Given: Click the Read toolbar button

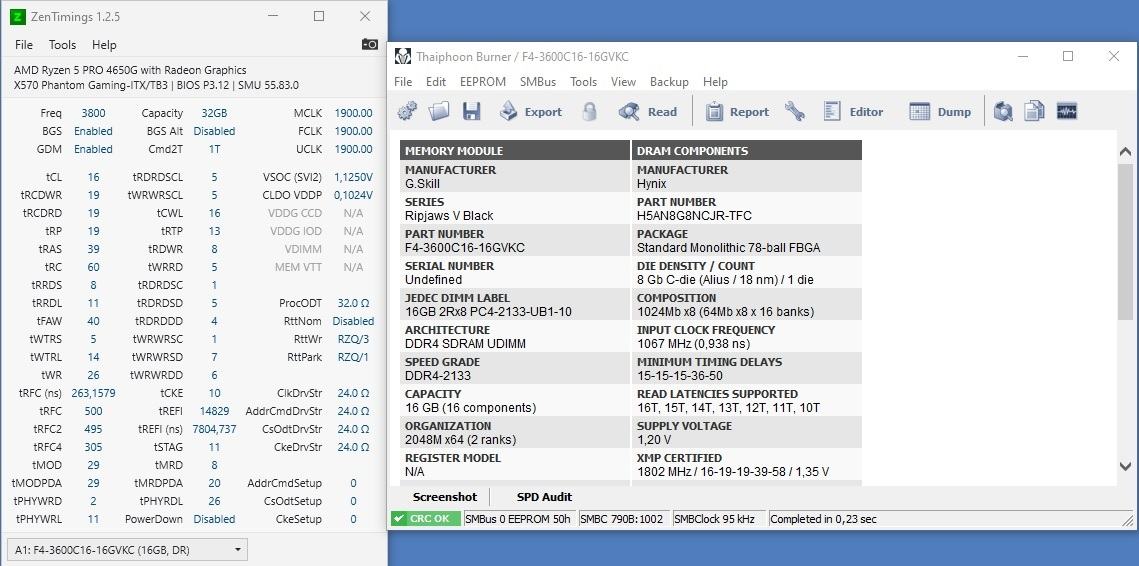Looking at the screenshot, I should 648,111.
